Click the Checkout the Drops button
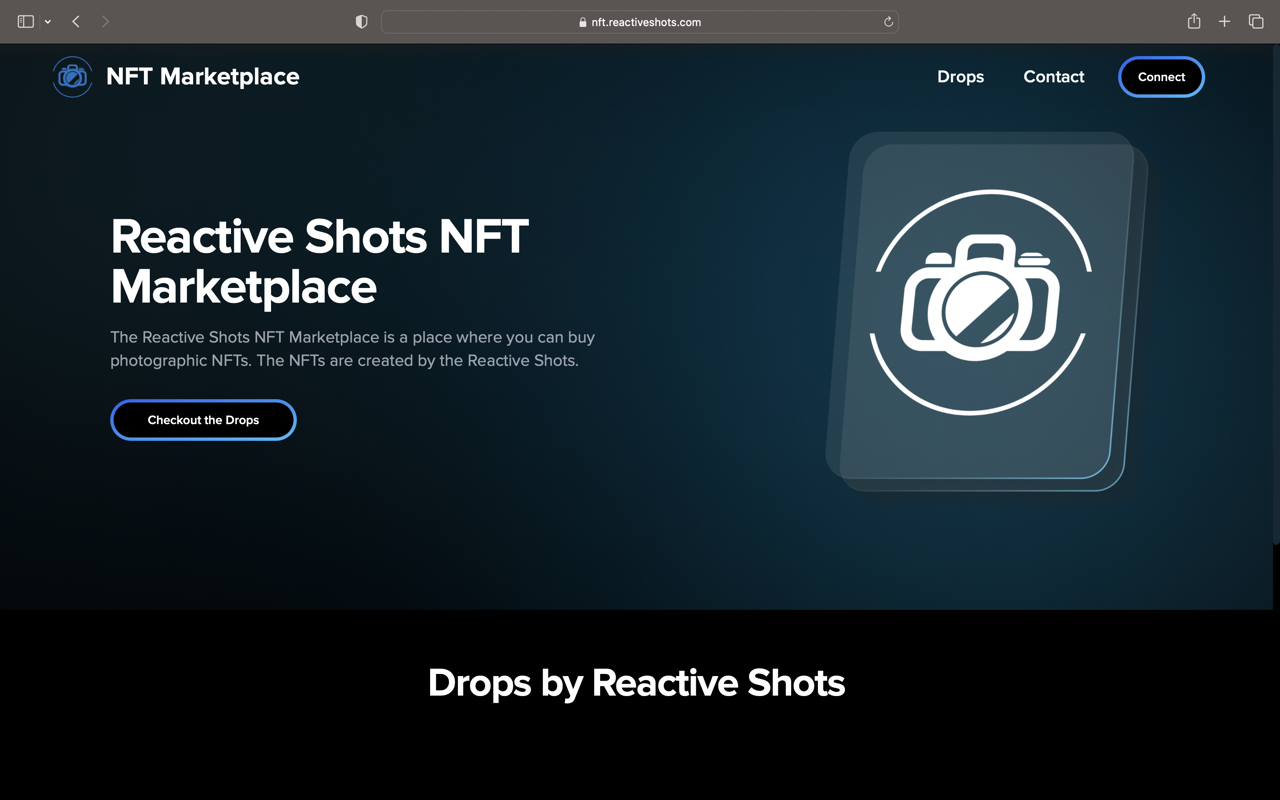 pyautogui.click(x=203, y=419)
